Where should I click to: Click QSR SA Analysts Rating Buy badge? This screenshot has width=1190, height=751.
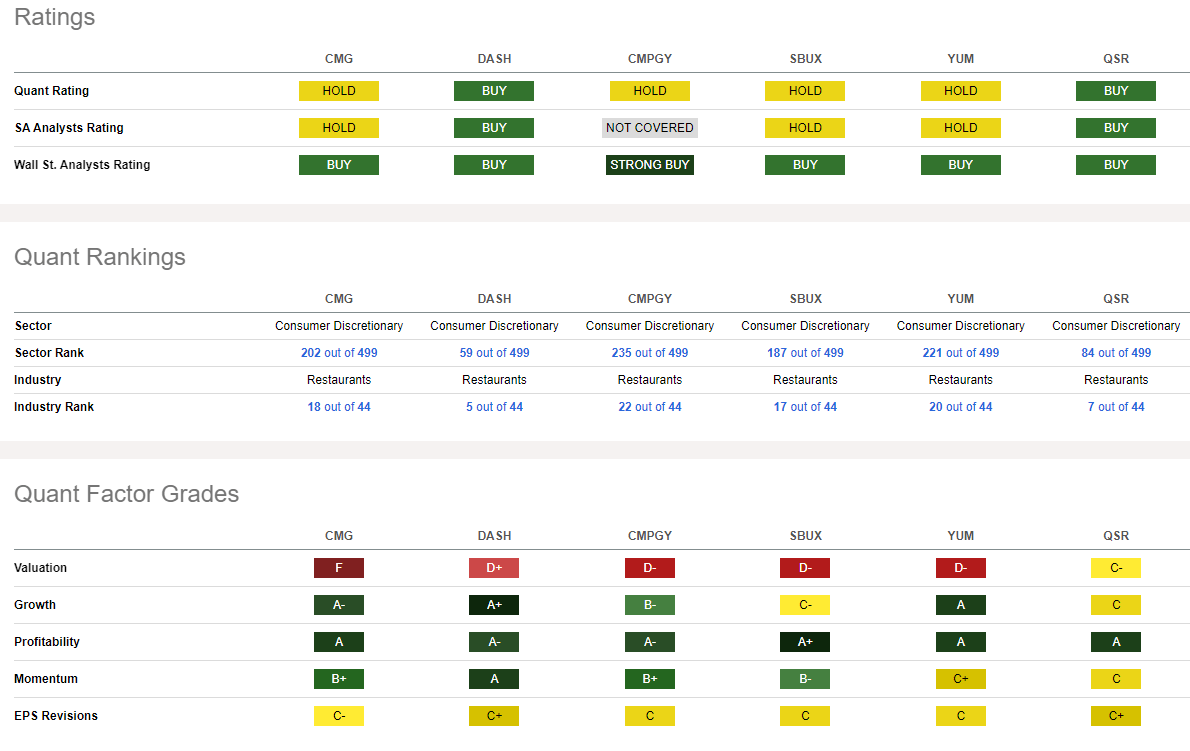tap(1116, 128)
